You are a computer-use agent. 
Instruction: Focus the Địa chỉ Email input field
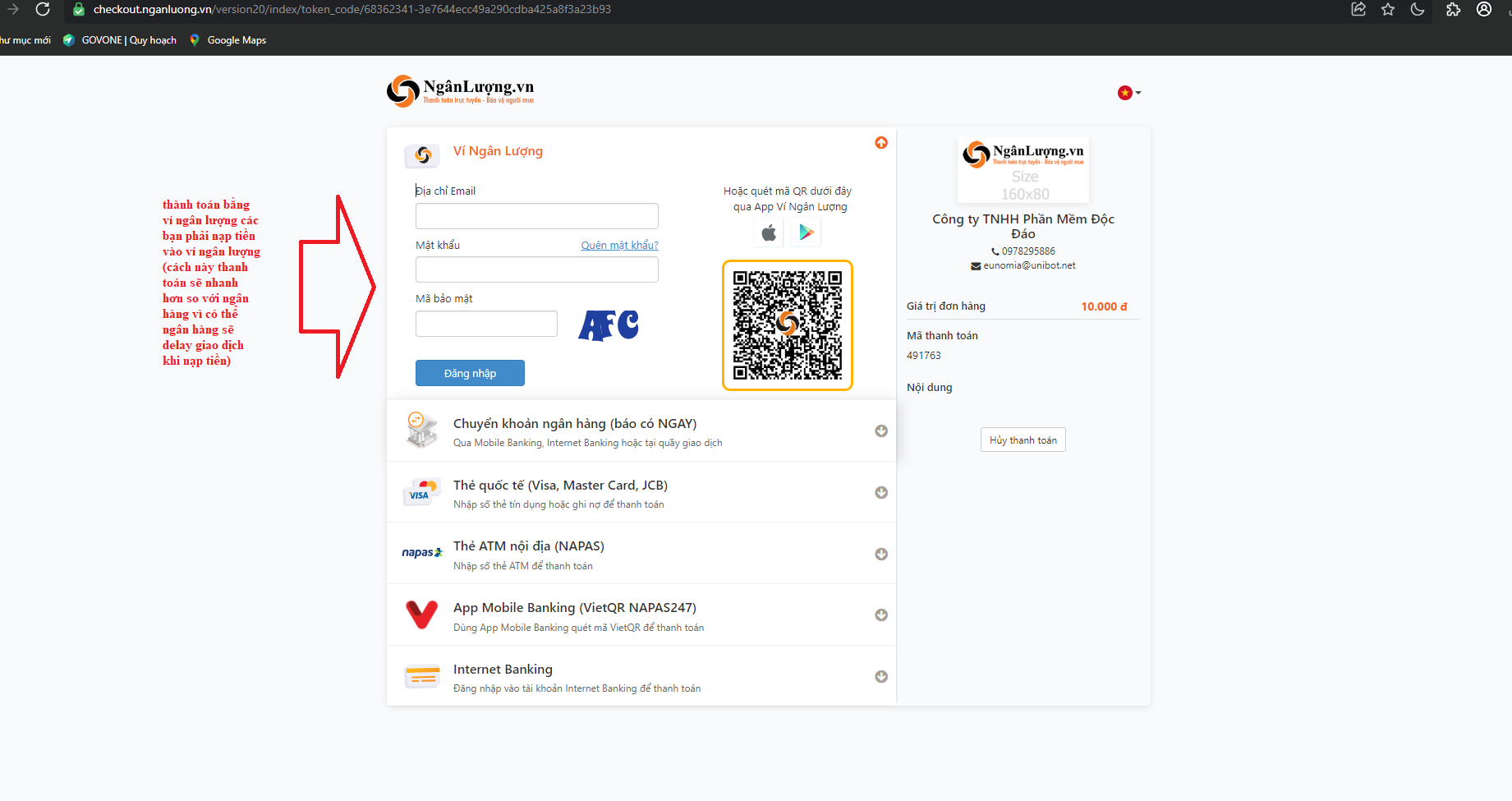[537, 216]
